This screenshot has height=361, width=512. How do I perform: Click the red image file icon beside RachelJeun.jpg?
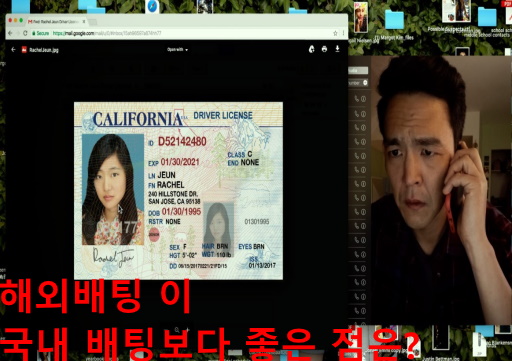[24, 50]
